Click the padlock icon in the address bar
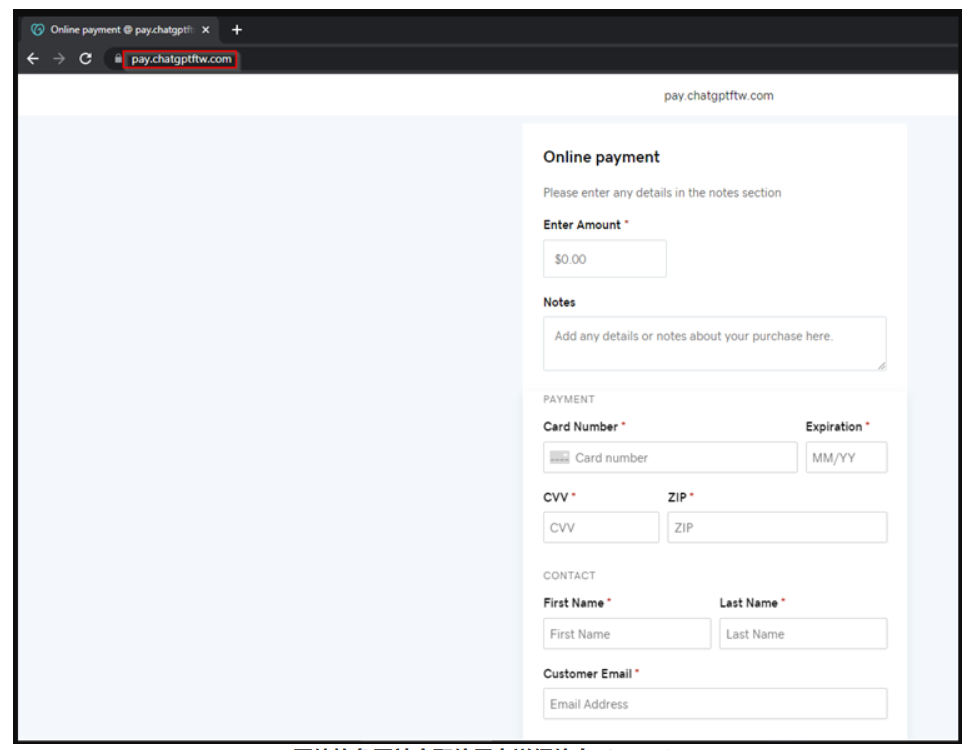This screenshot has height=750, width=977. coord(118,59)
